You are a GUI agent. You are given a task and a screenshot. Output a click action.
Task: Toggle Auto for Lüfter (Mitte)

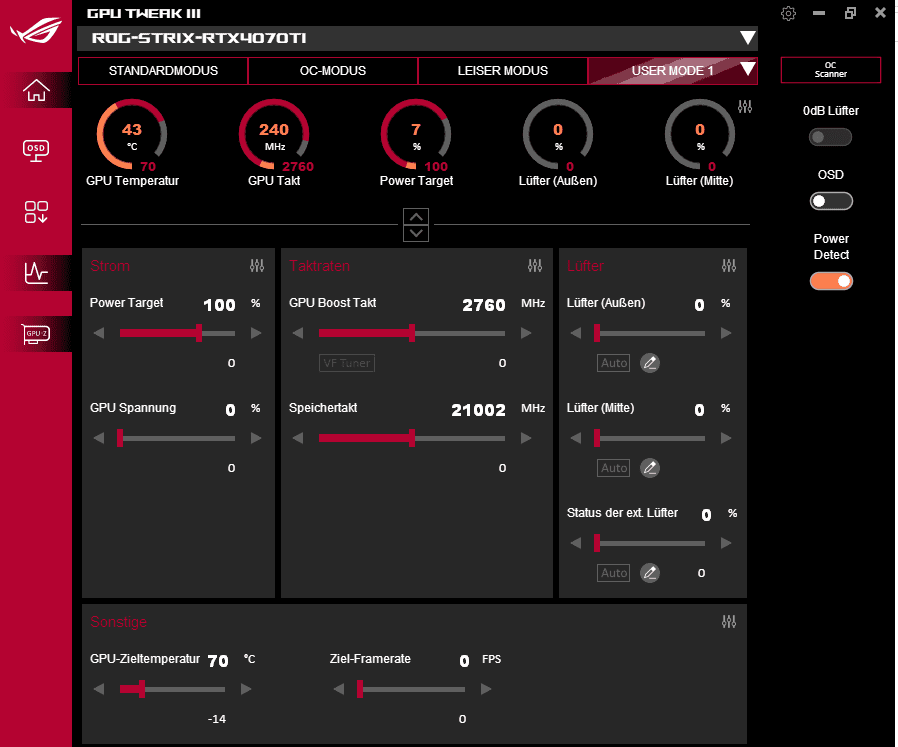(x=613, y=468)
